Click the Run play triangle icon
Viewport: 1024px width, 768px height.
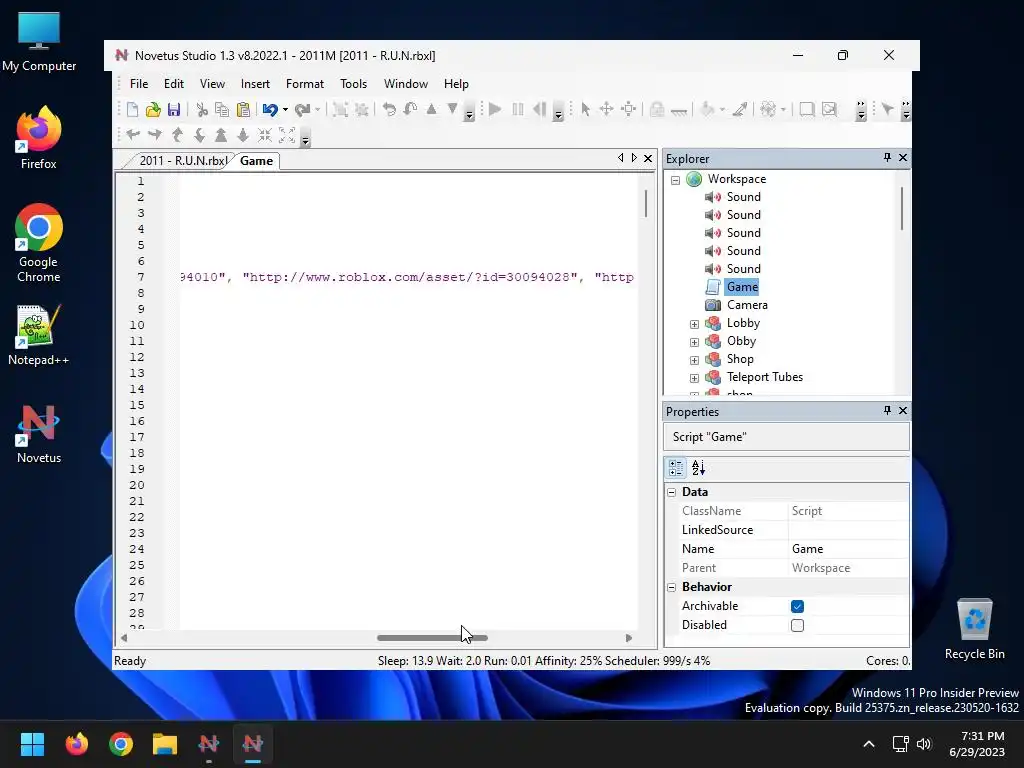[494, 110]
